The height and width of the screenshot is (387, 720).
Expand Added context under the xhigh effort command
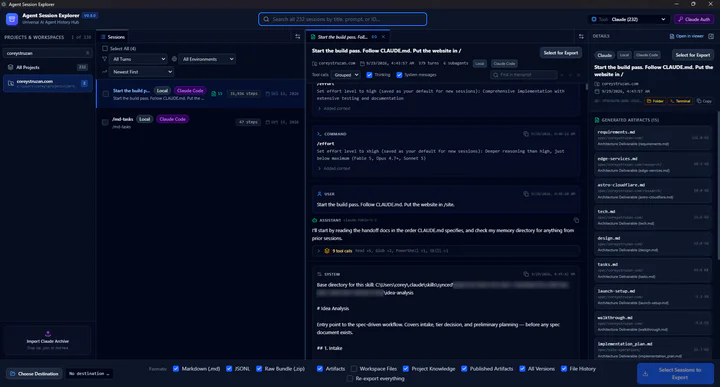334,168
